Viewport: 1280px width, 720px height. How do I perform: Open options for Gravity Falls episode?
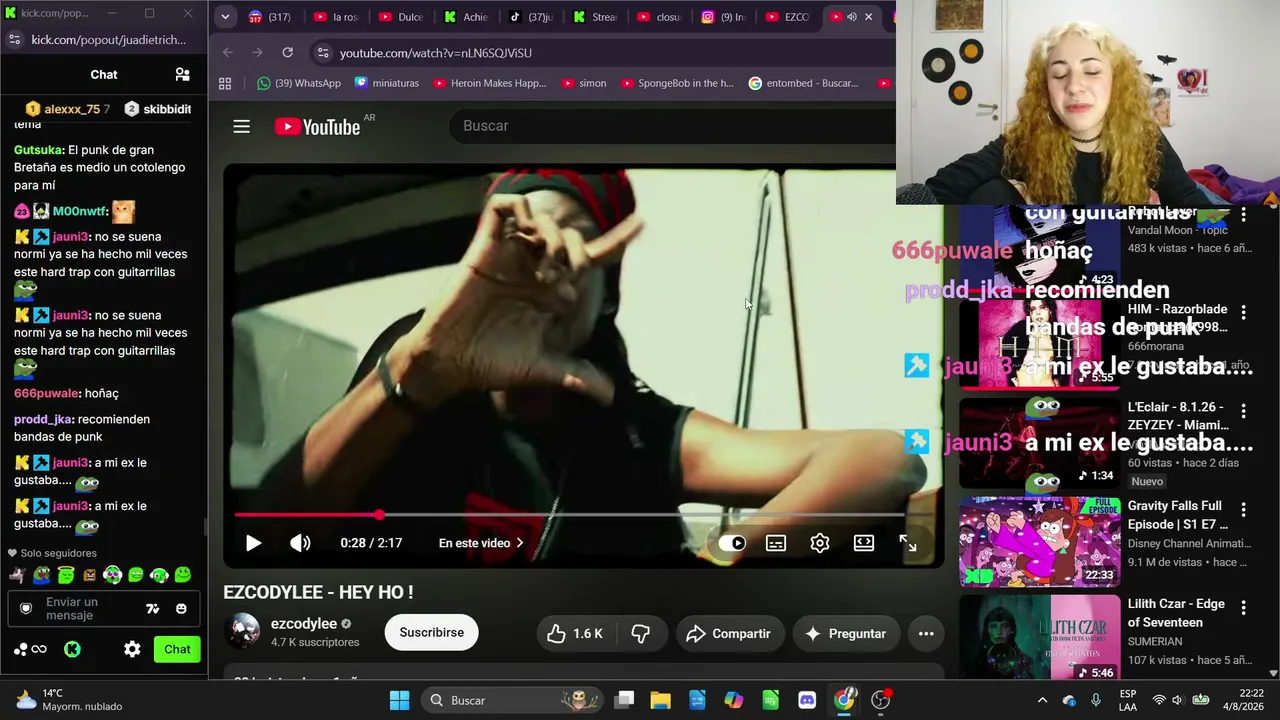click(1243, 509)
